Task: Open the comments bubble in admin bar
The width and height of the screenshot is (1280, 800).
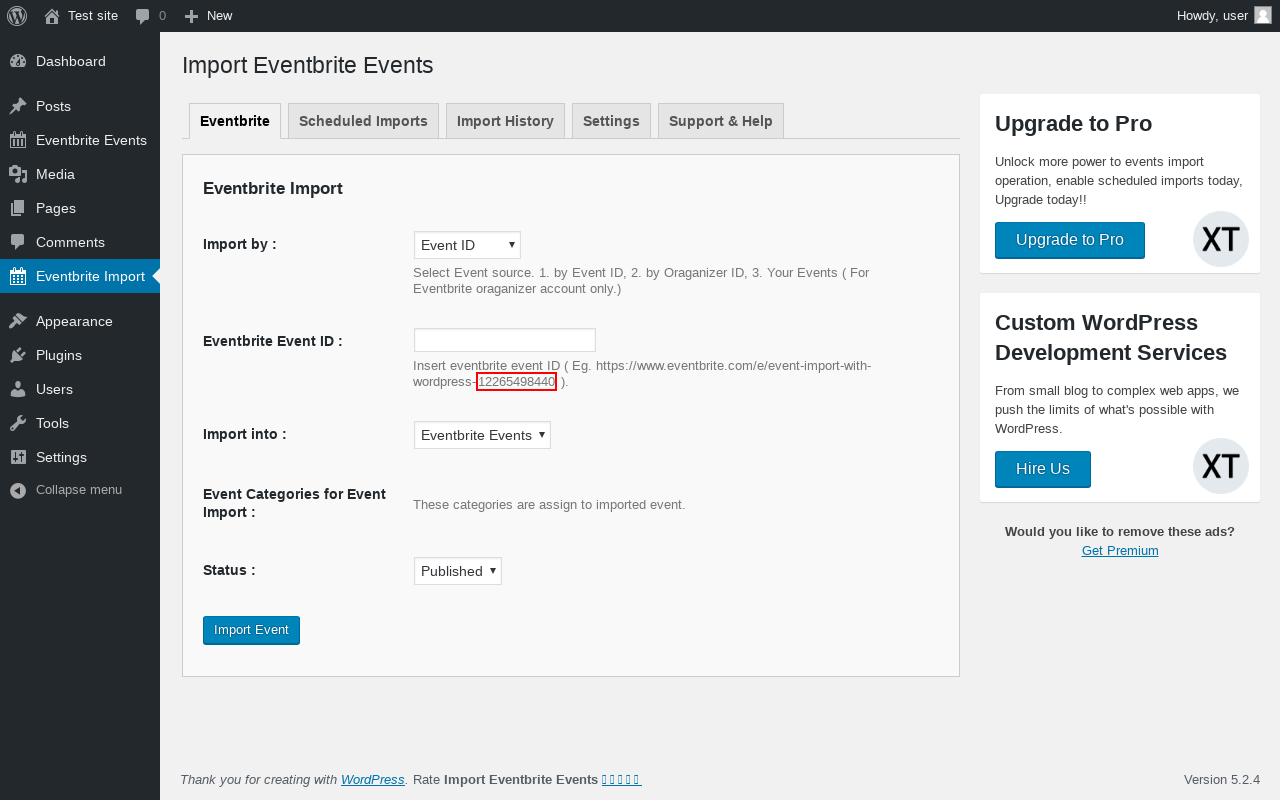Action: (143, 16)
